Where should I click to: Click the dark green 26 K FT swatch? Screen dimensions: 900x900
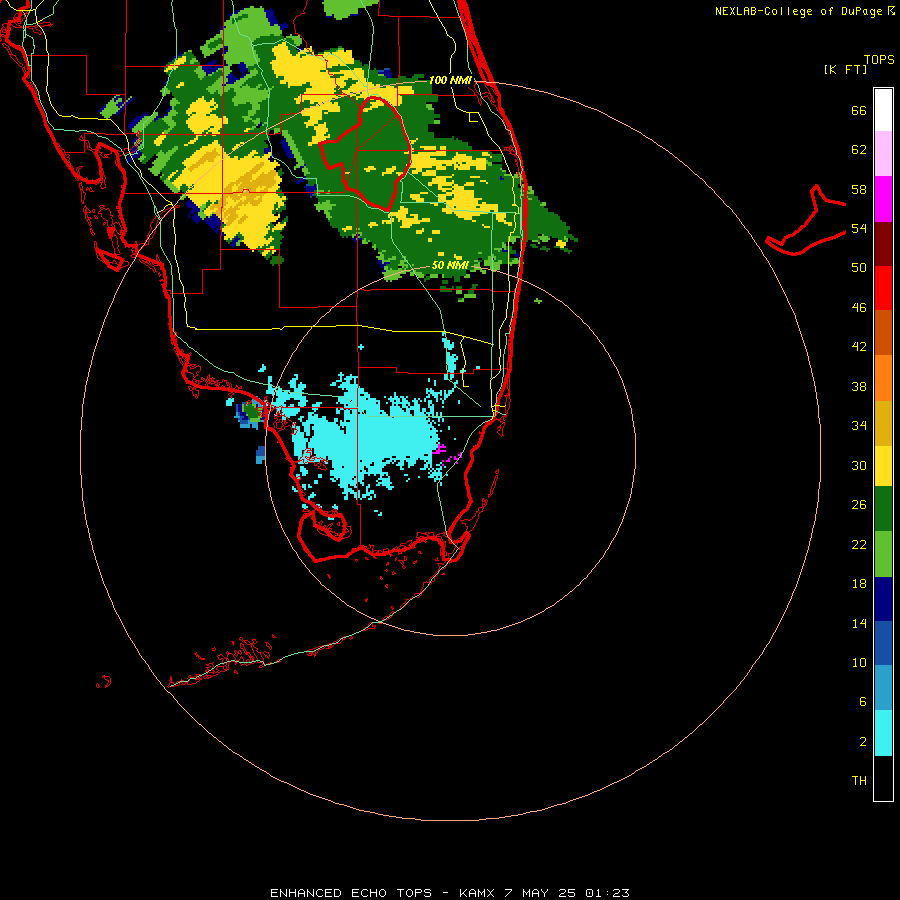[x=883, y=509]
